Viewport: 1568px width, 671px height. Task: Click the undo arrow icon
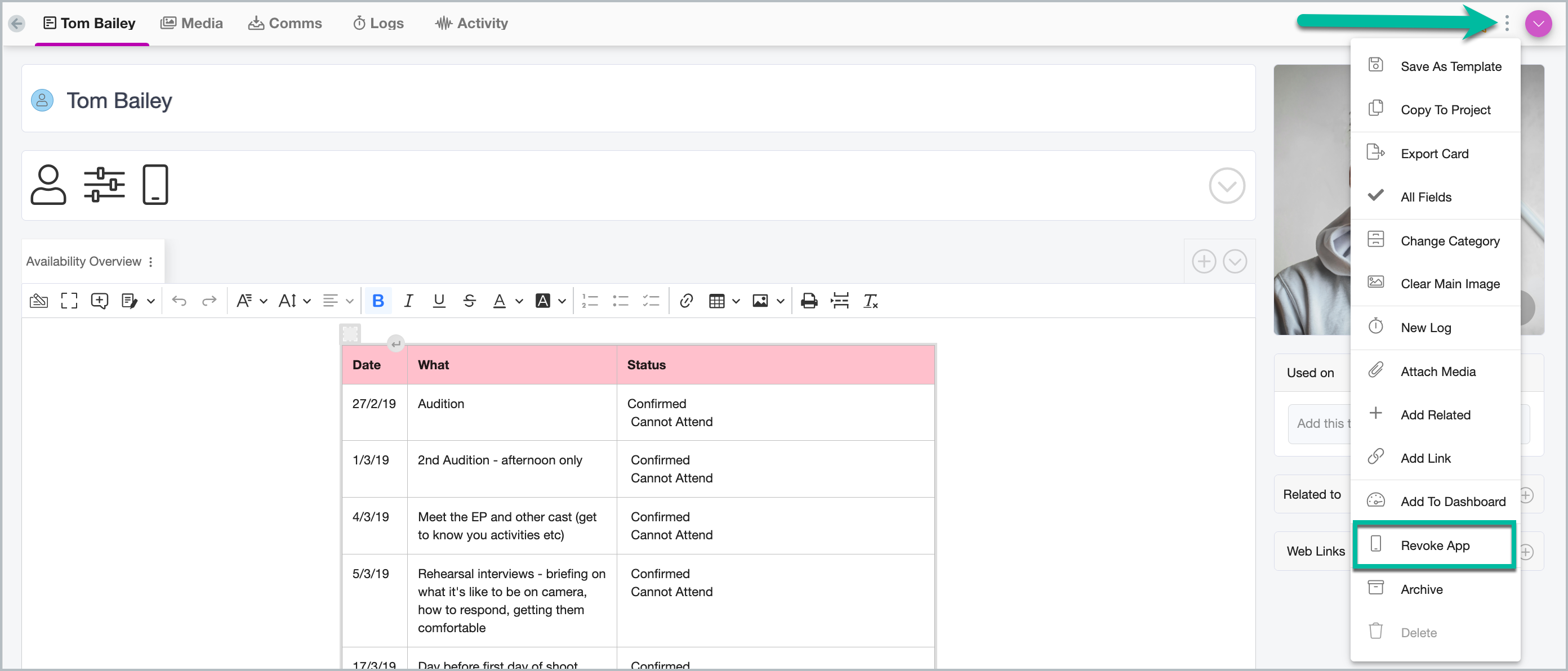(x=179, y=301)
